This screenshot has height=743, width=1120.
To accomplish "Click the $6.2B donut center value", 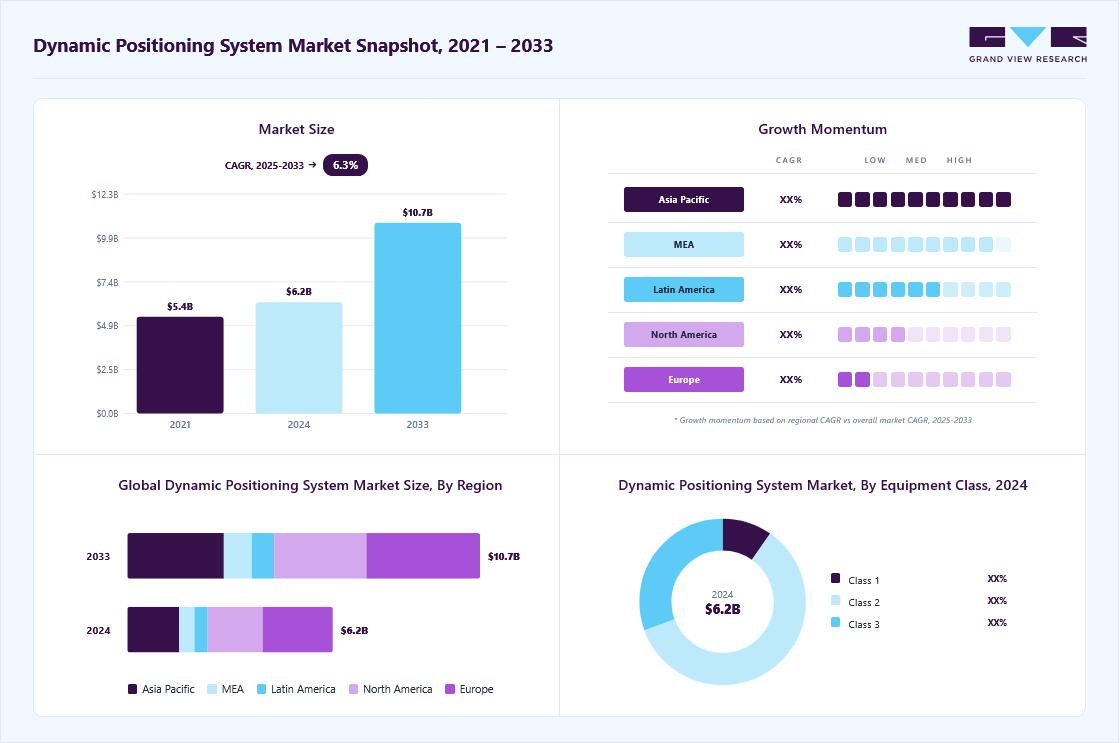I will click(x=723, y=609).
